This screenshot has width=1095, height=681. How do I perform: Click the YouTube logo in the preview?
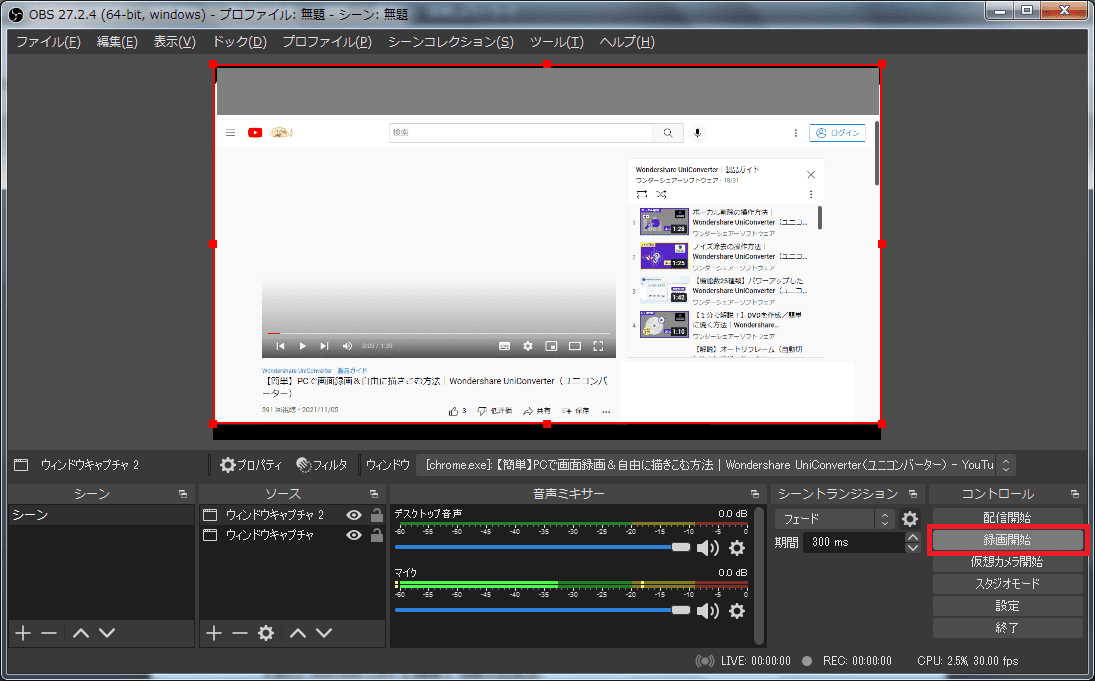pyautogui.click(x=255, y=133)
